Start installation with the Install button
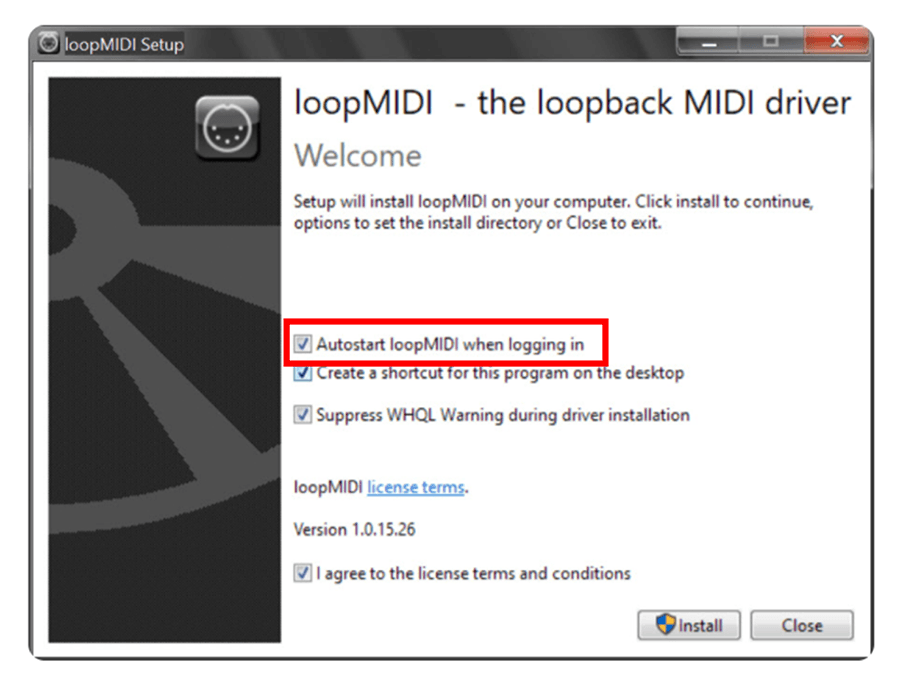The image size is (900, 682). click(689, 625)
